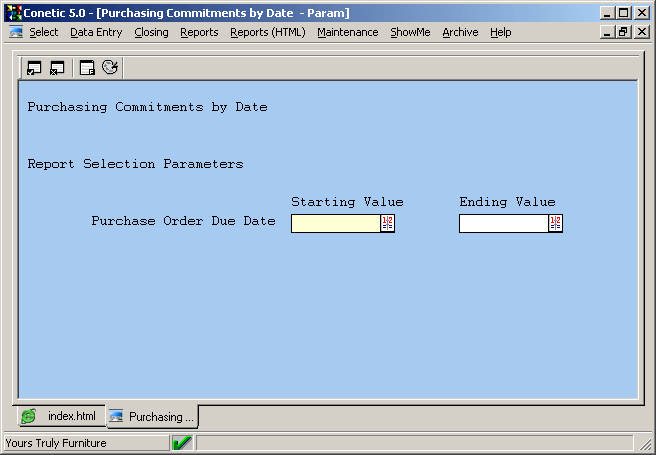Screen dimensions: 656x455
Task: Open date picker for Ending Value
Action: pos(556,223)
